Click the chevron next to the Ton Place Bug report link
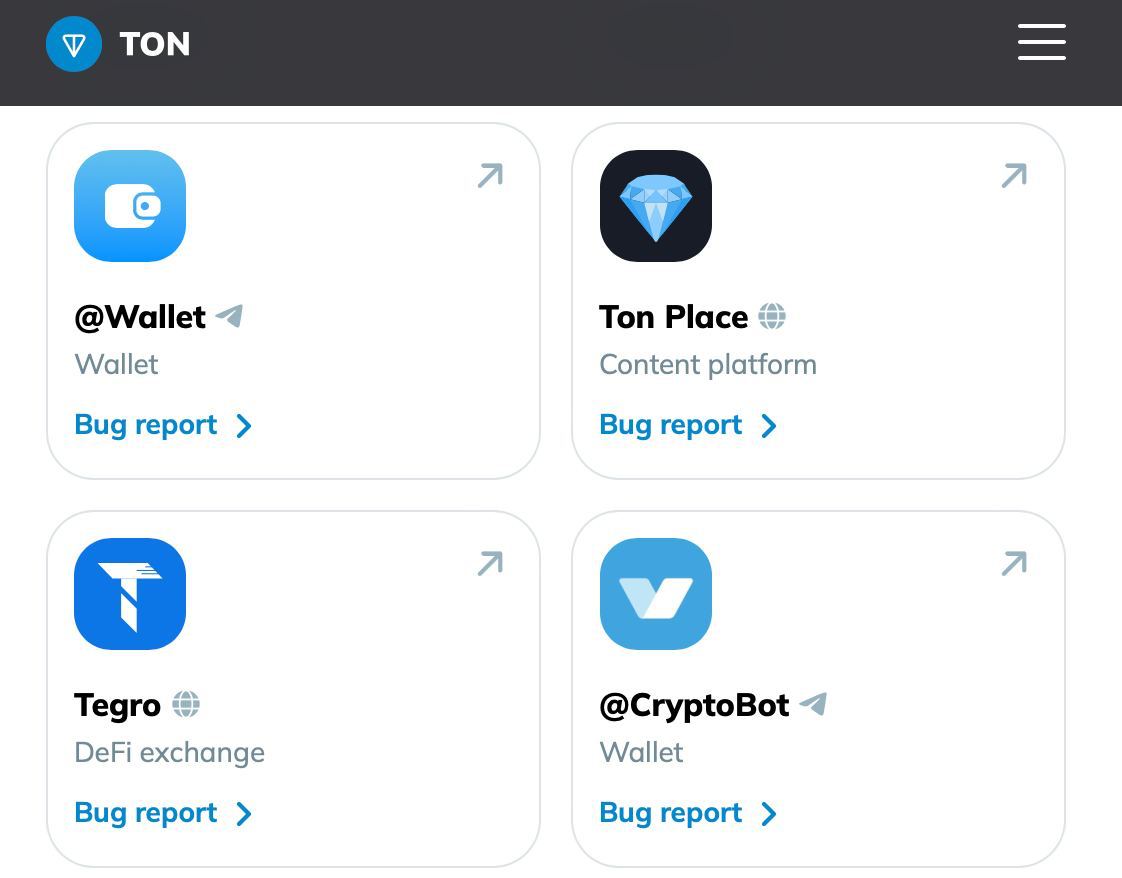 (x=769, y=426)
